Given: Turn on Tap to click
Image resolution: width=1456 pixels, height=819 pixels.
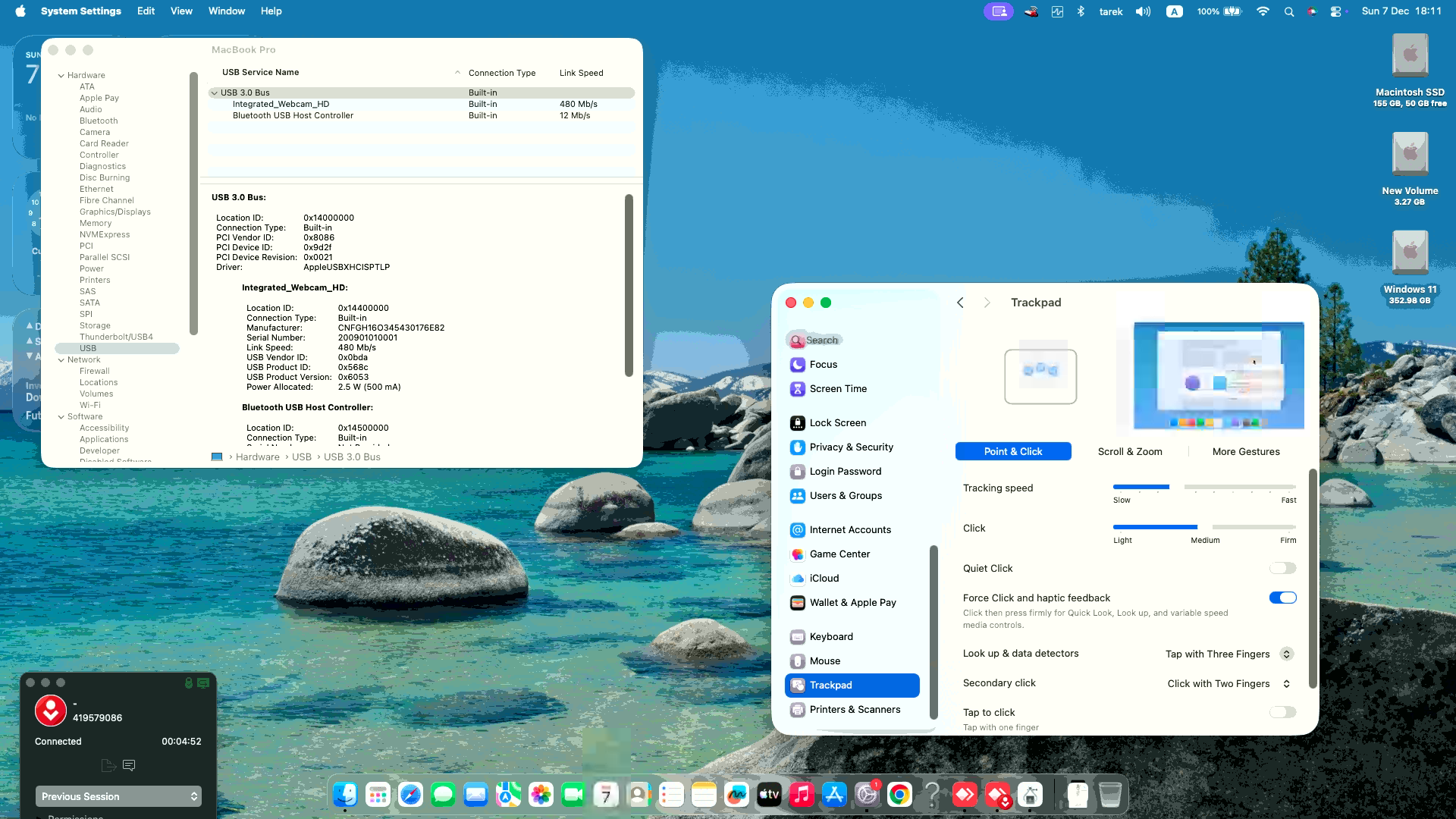Looking at the screenshot, I should tap(1282, 712).
